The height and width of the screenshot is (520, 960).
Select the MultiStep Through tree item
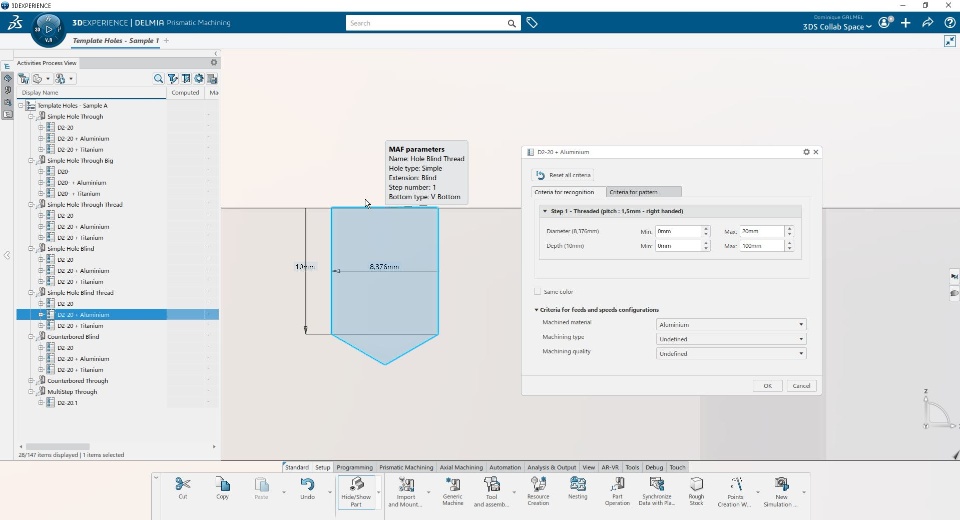point(72,392)
